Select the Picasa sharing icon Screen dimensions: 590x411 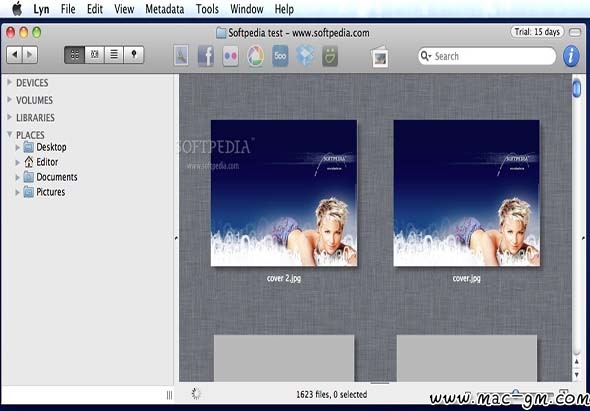click(255, 56)
